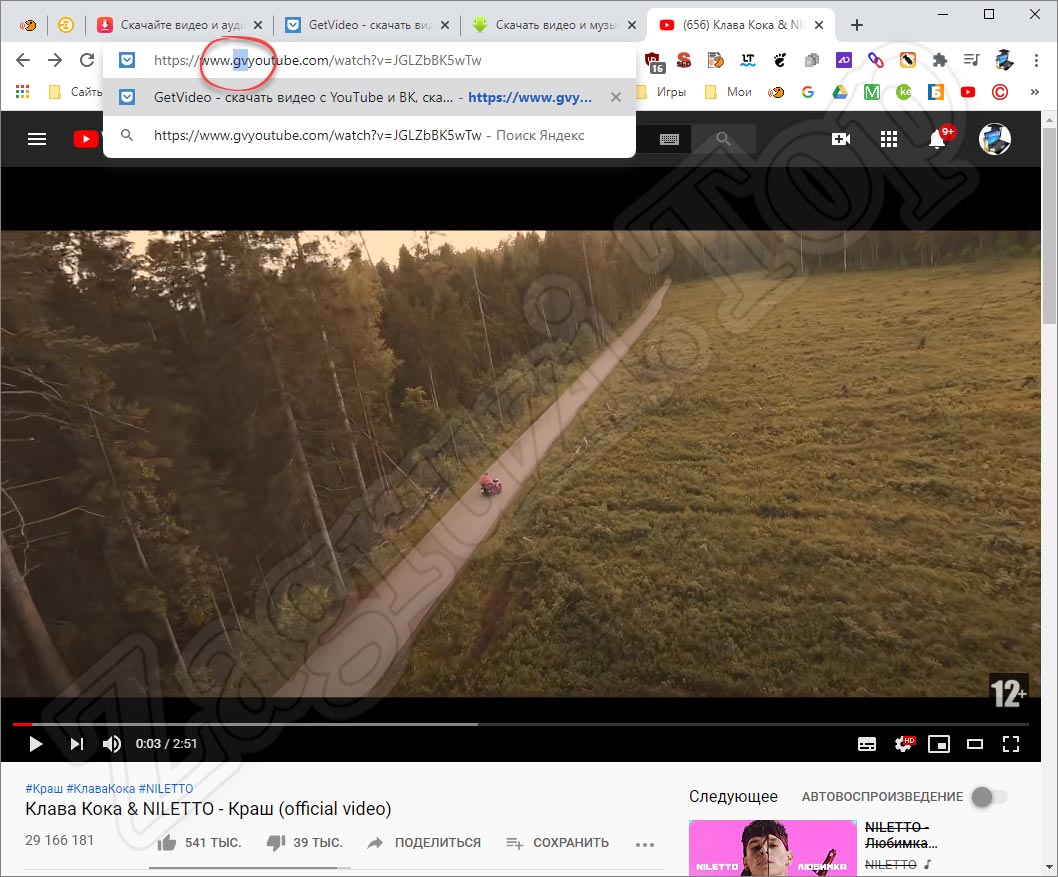Play the video
The height and width of the screenshot is (877, 1058).
tap(36, 743)
